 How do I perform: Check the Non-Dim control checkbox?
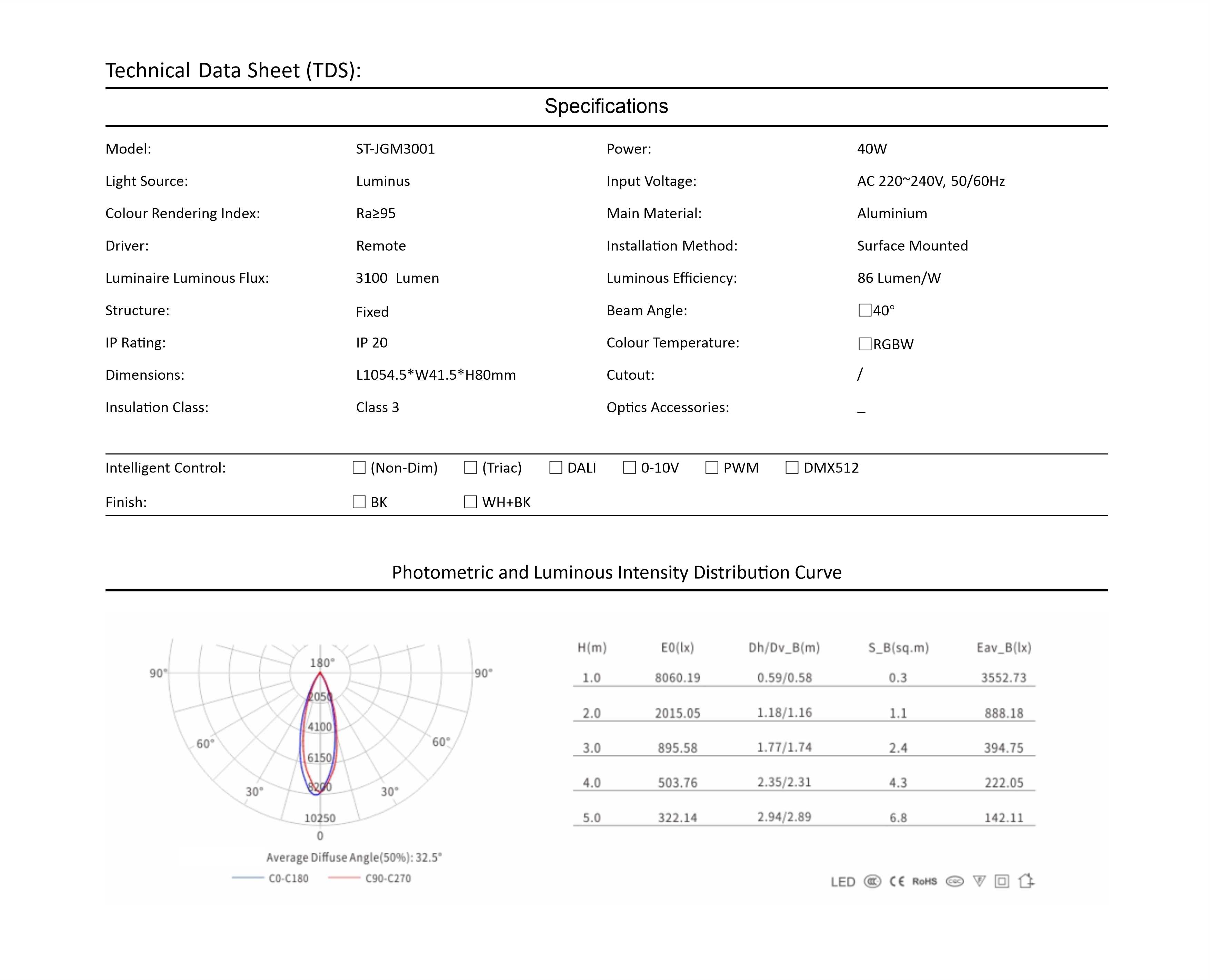[x=359, y=468]
